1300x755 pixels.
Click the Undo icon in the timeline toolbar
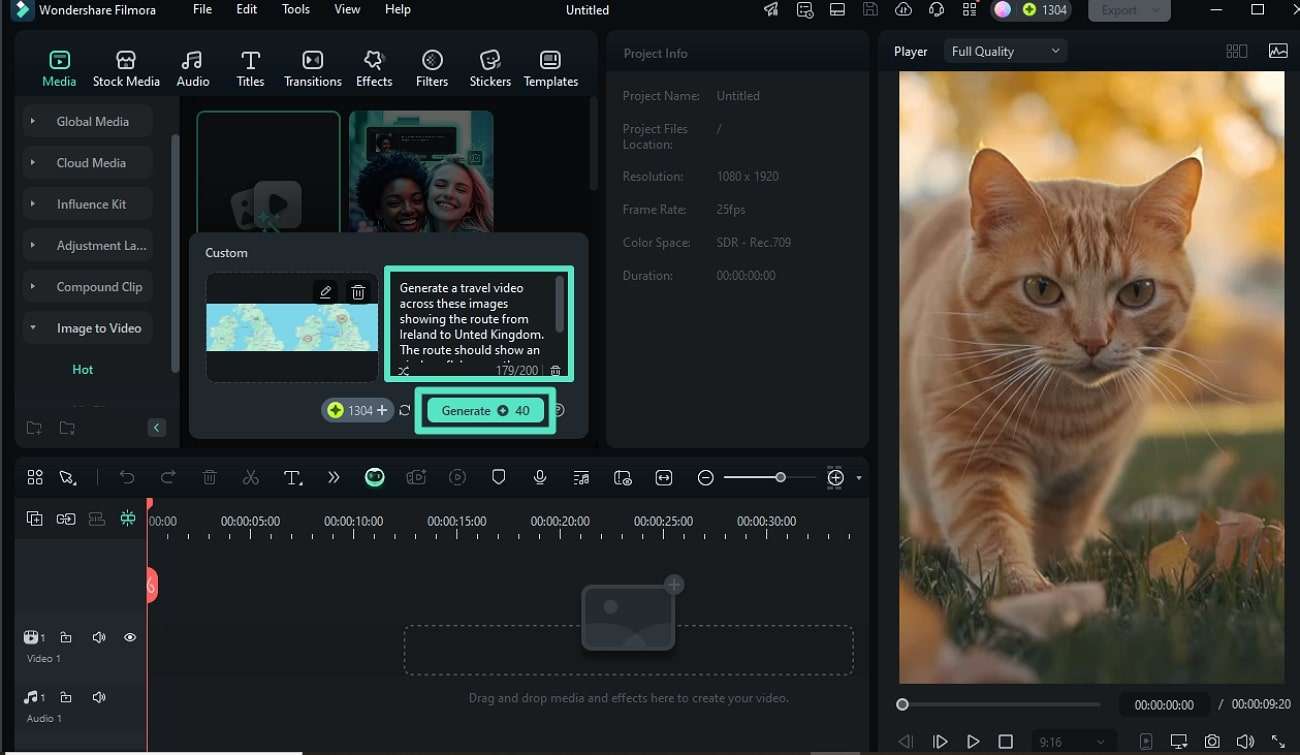tap(127, 478)
